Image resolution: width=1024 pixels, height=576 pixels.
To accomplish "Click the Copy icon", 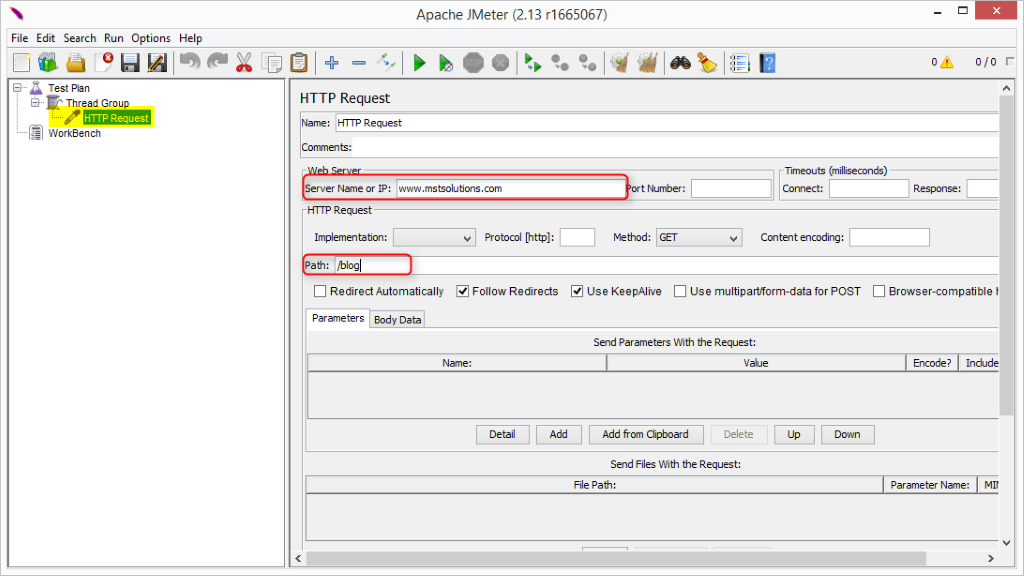I will click(x=272, y=63).
